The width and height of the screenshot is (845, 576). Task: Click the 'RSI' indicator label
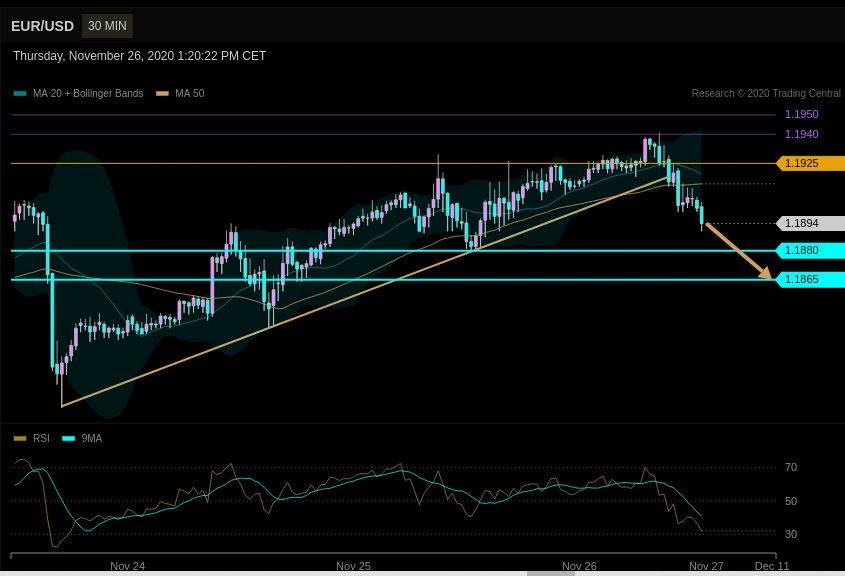(41, 439)
